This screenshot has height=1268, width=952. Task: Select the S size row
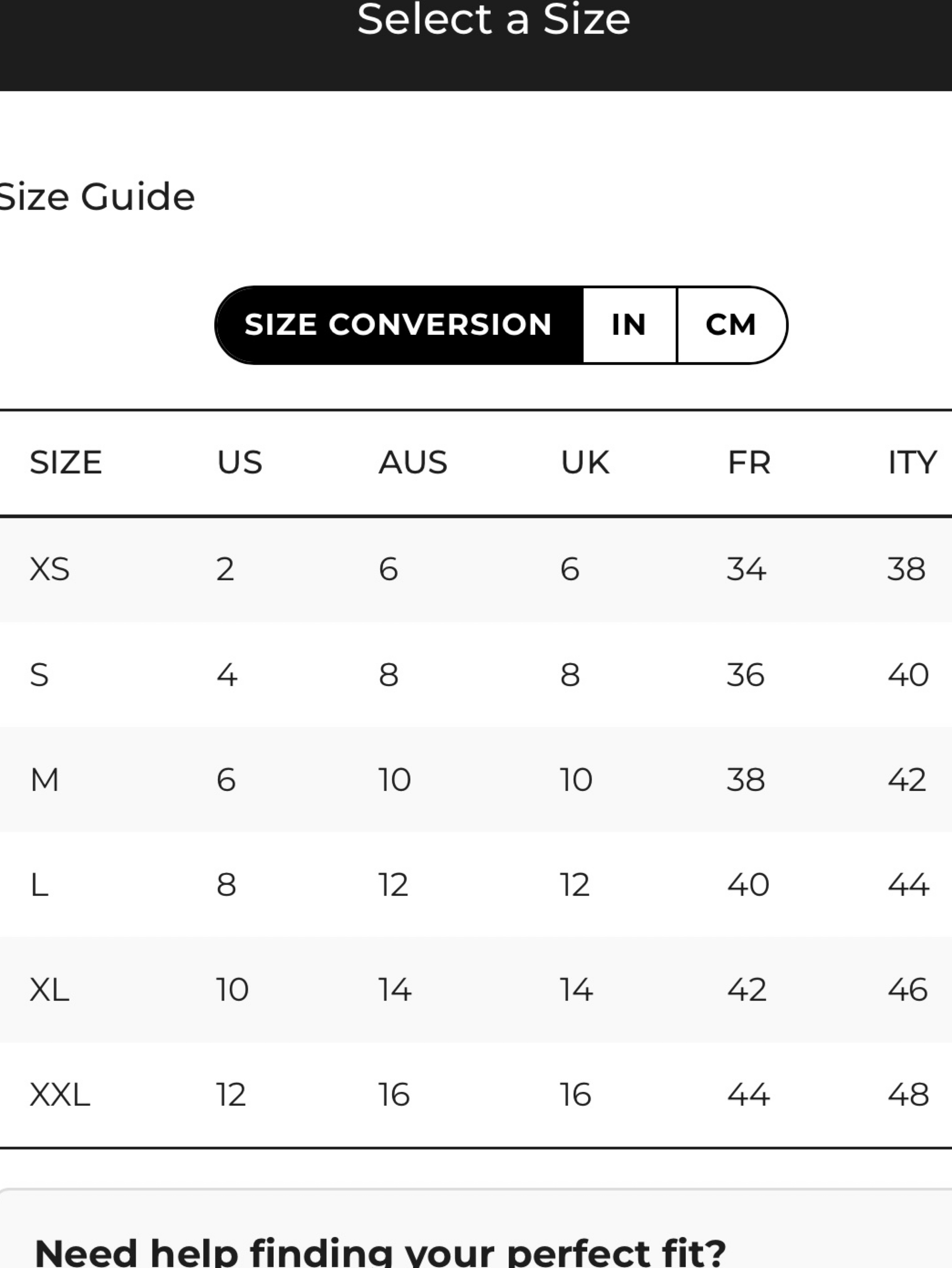pos(476,675)
